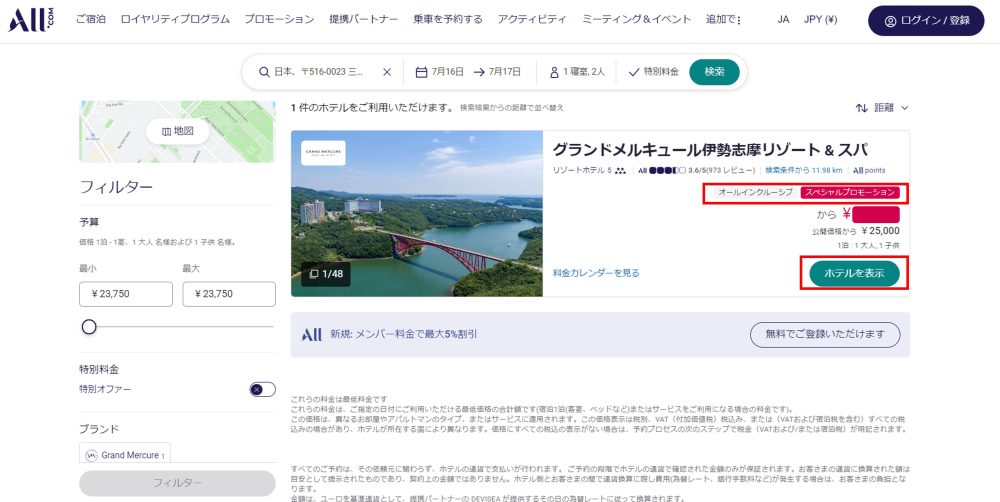
Task: Click 検索条件から 11.98 km distance link
Action: (804, 170)
